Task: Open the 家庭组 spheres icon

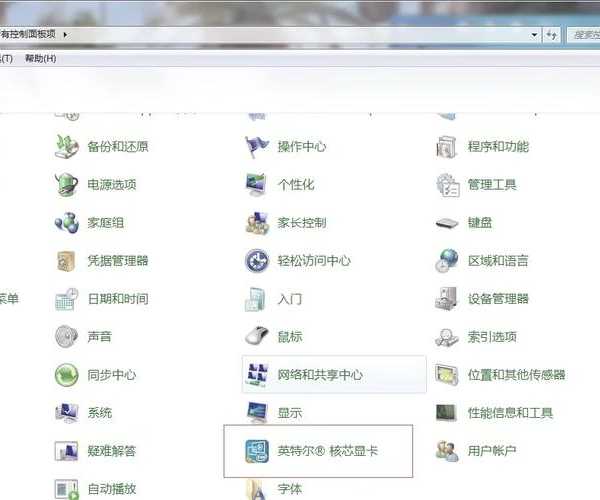Action: pyautogui.click(x=67, y=223)
